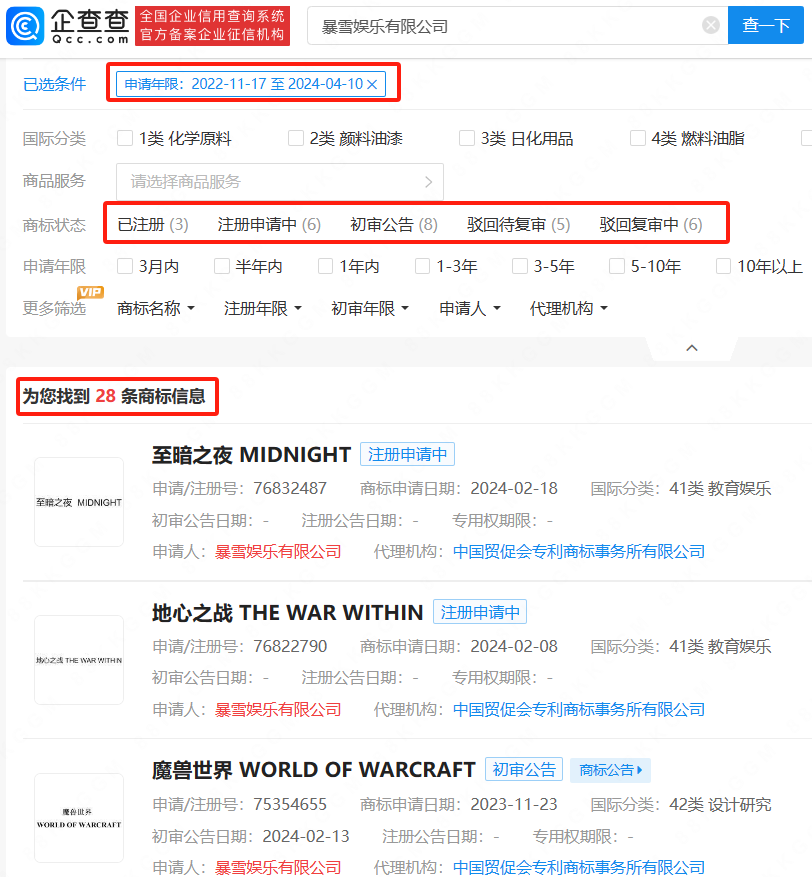Click registration number 75354655
This screenshot has height=877, width=812.
[290, 804]
